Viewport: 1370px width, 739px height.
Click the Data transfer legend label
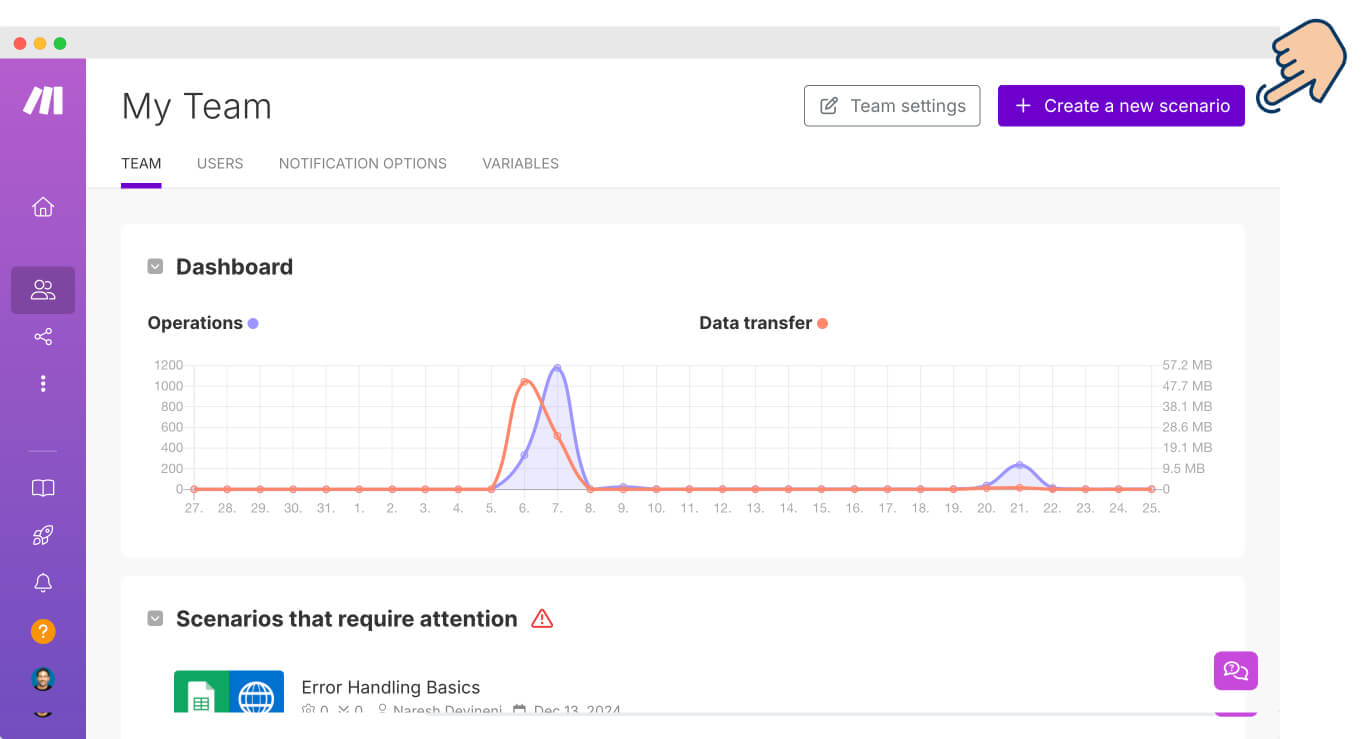point(756,323)
